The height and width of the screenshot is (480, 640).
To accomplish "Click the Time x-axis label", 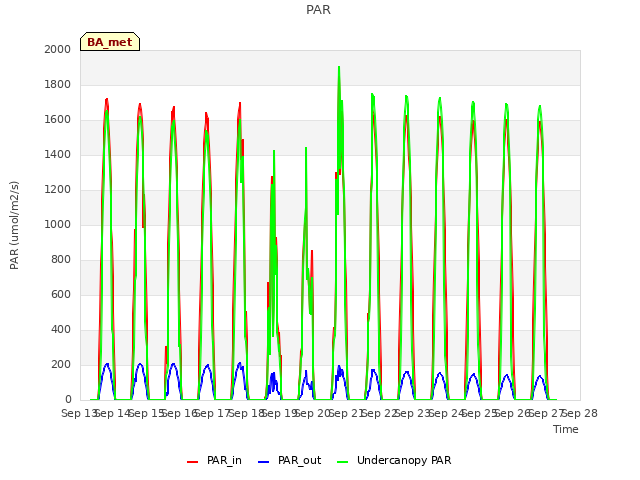I will point(566,429).
